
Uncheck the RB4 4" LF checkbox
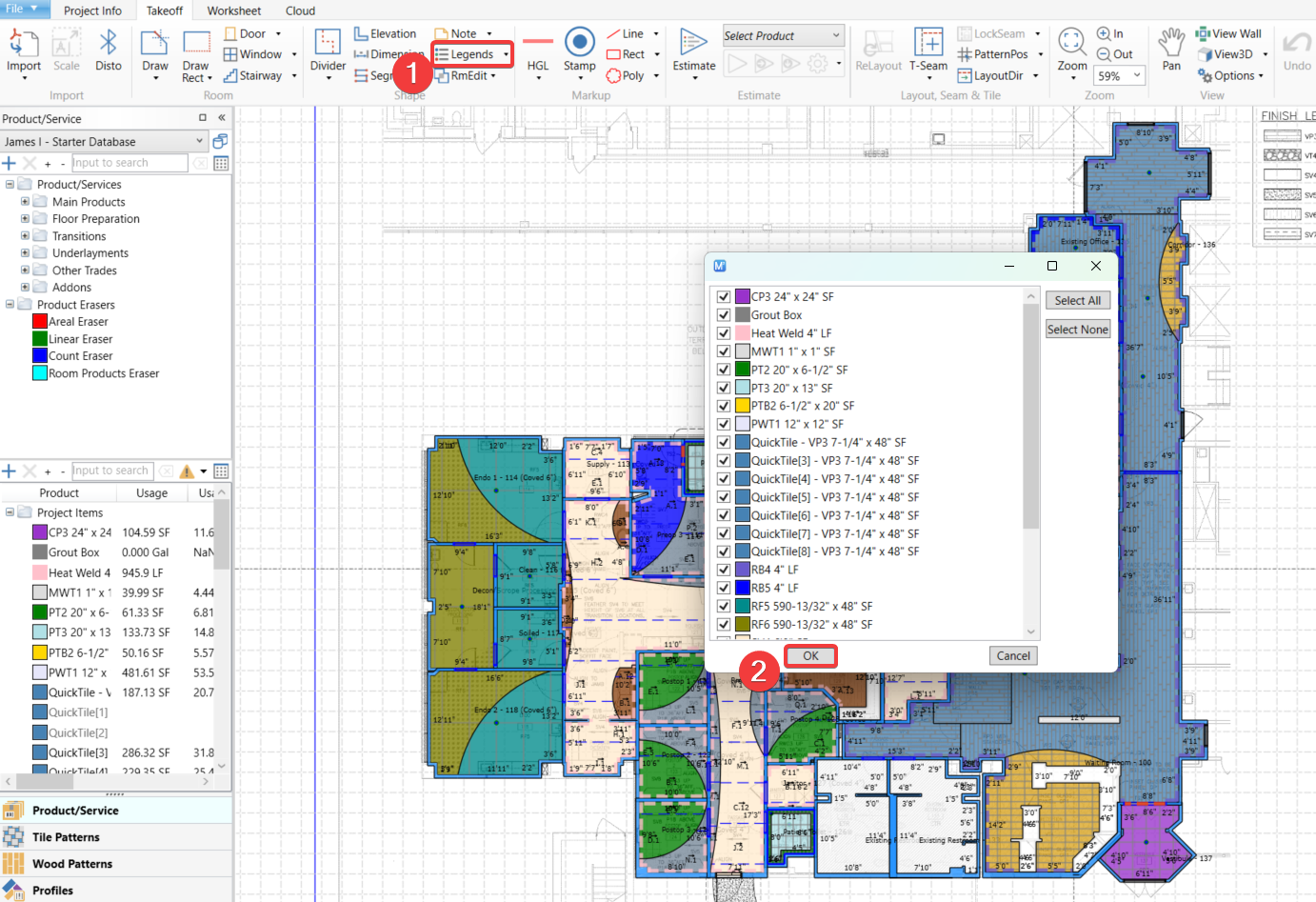724,570
